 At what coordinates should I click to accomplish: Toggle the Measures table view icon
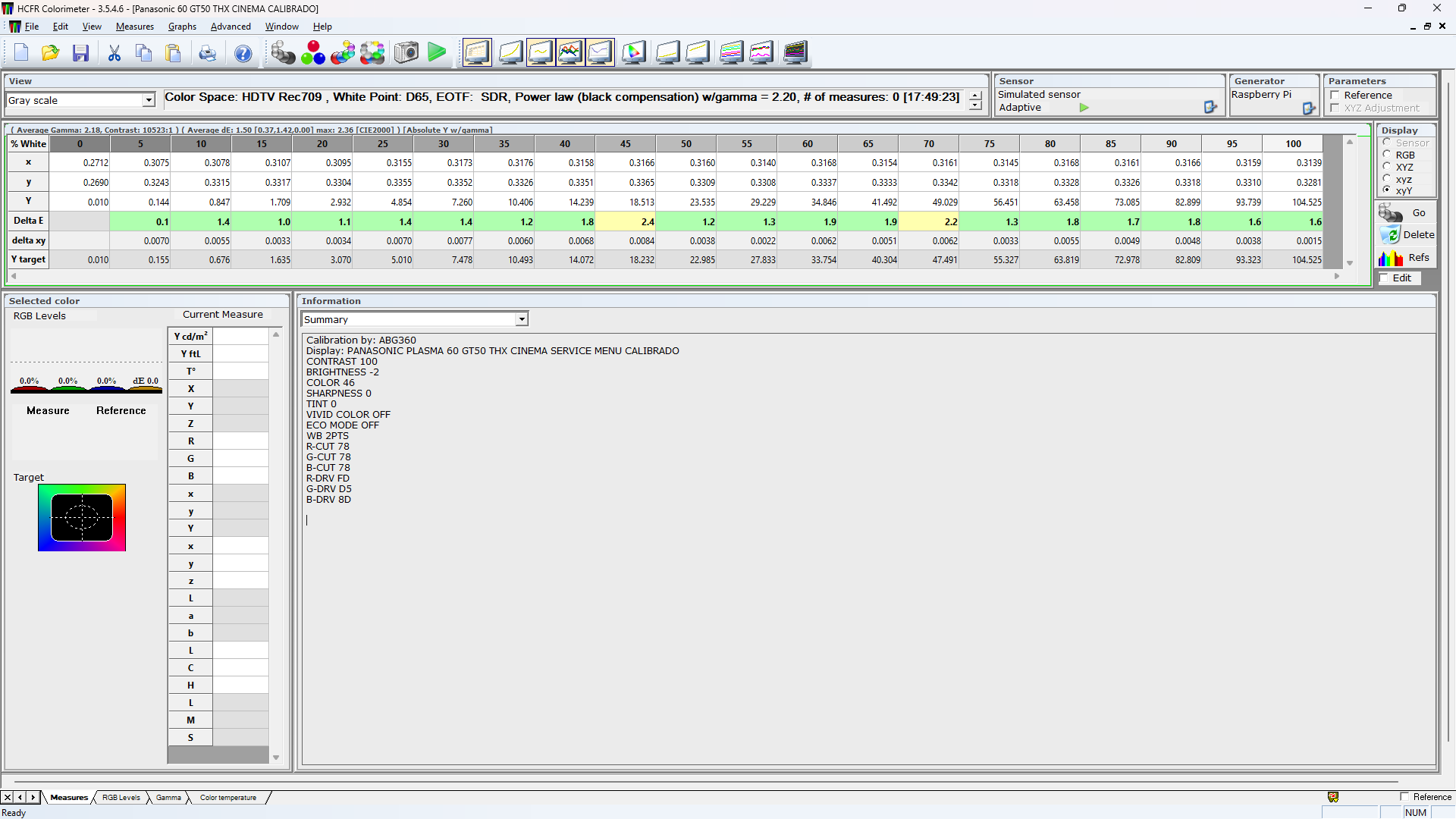coord(477,53)
